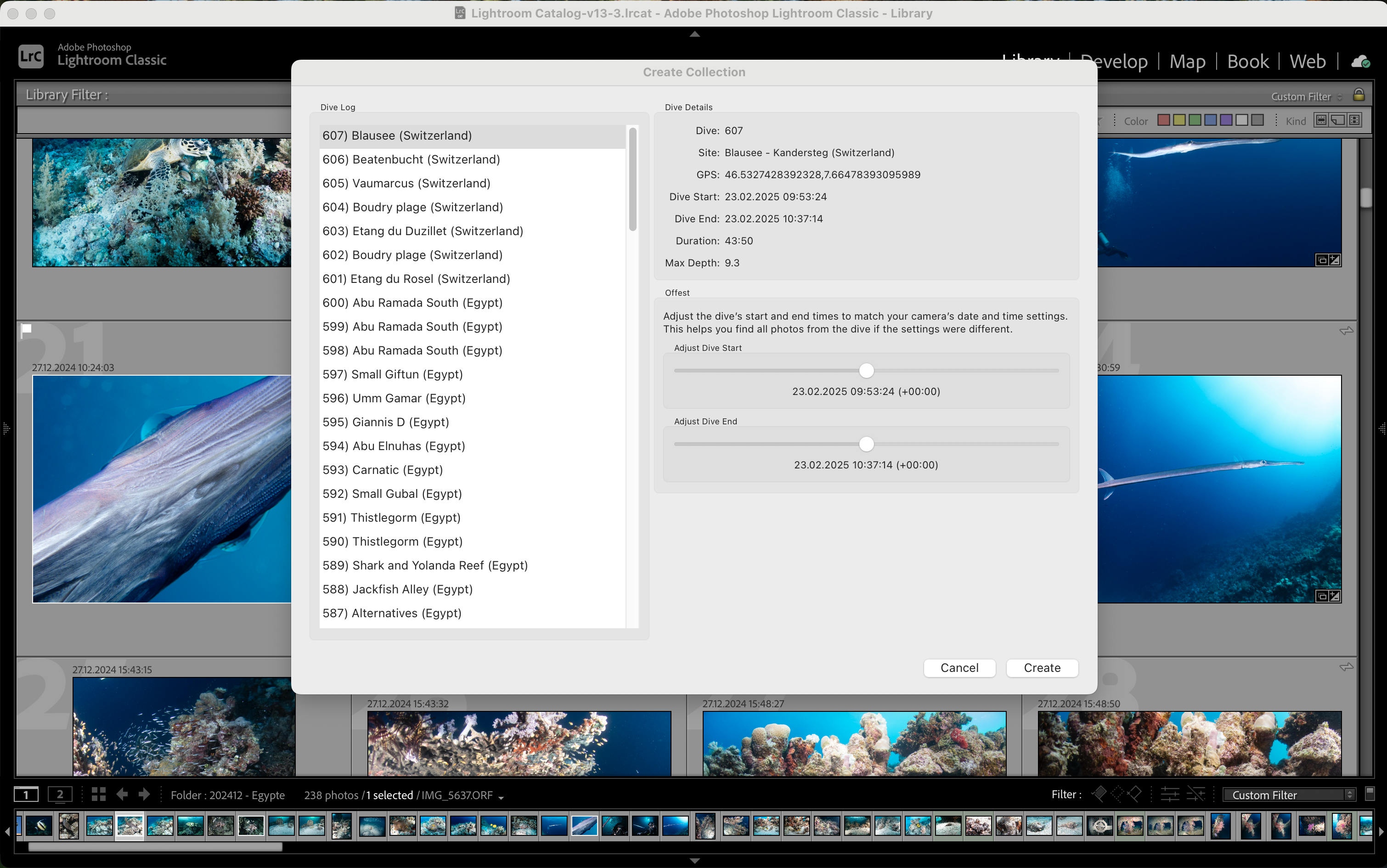Select dive 595) Giannis D (Egypt)

point(472,423)
